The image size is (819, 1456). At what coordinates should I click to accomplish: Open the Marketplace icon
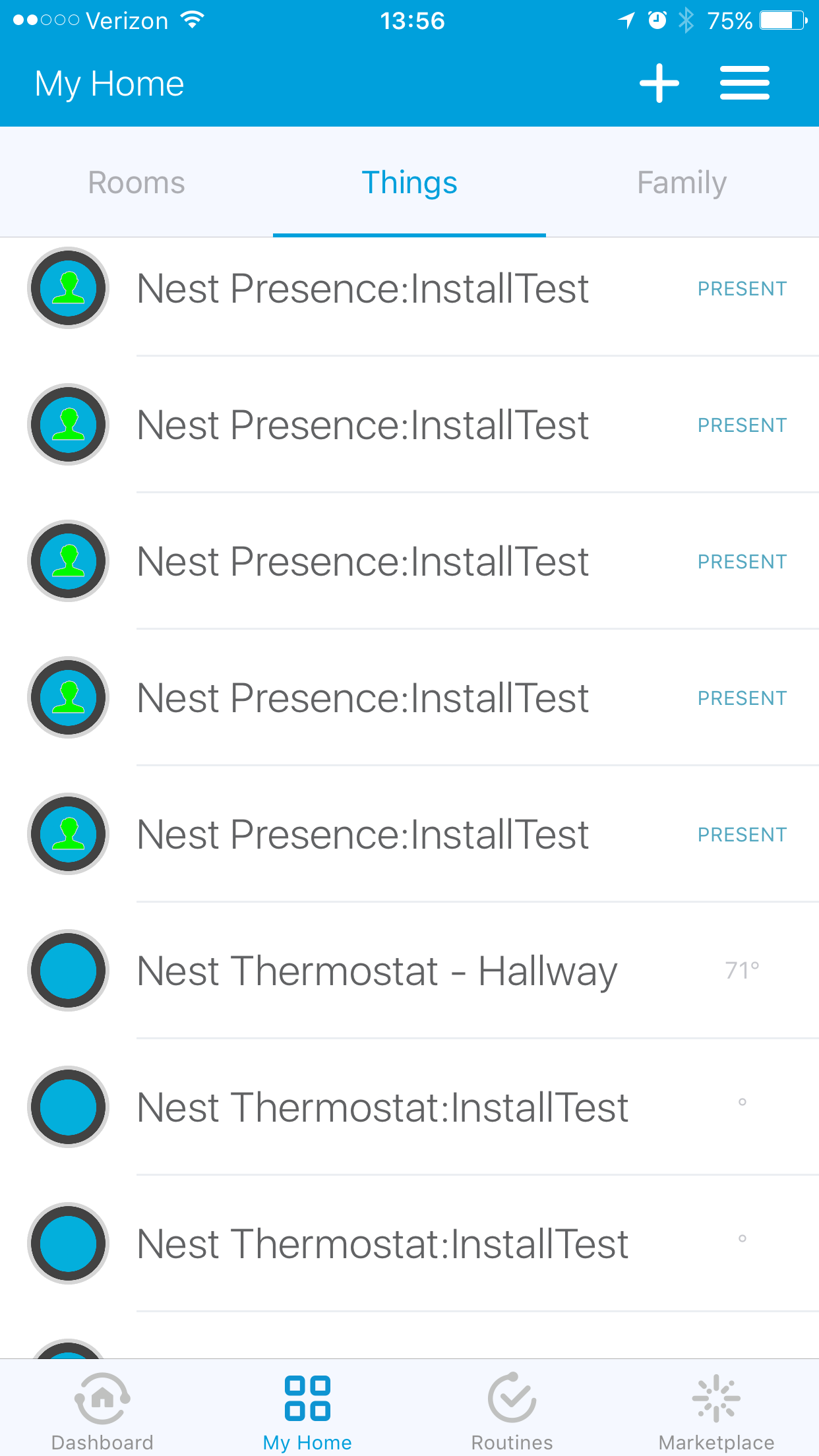pos(716,1397)
